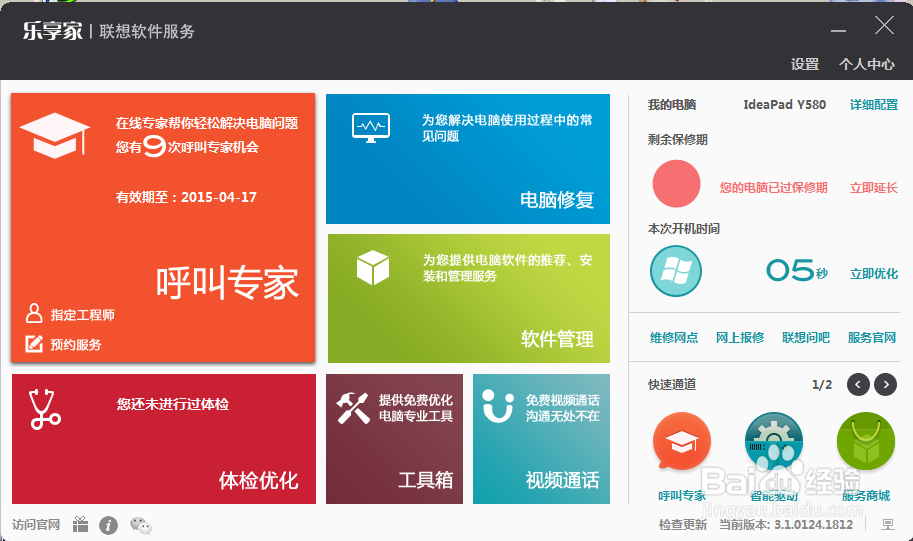
Task: Click the smiley video call icon
Action: point(498,405)
